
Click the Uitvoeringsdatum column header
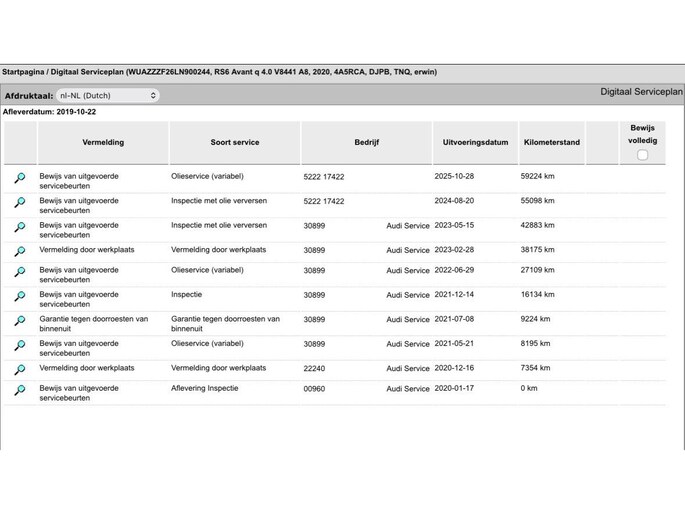click(475, 143)
